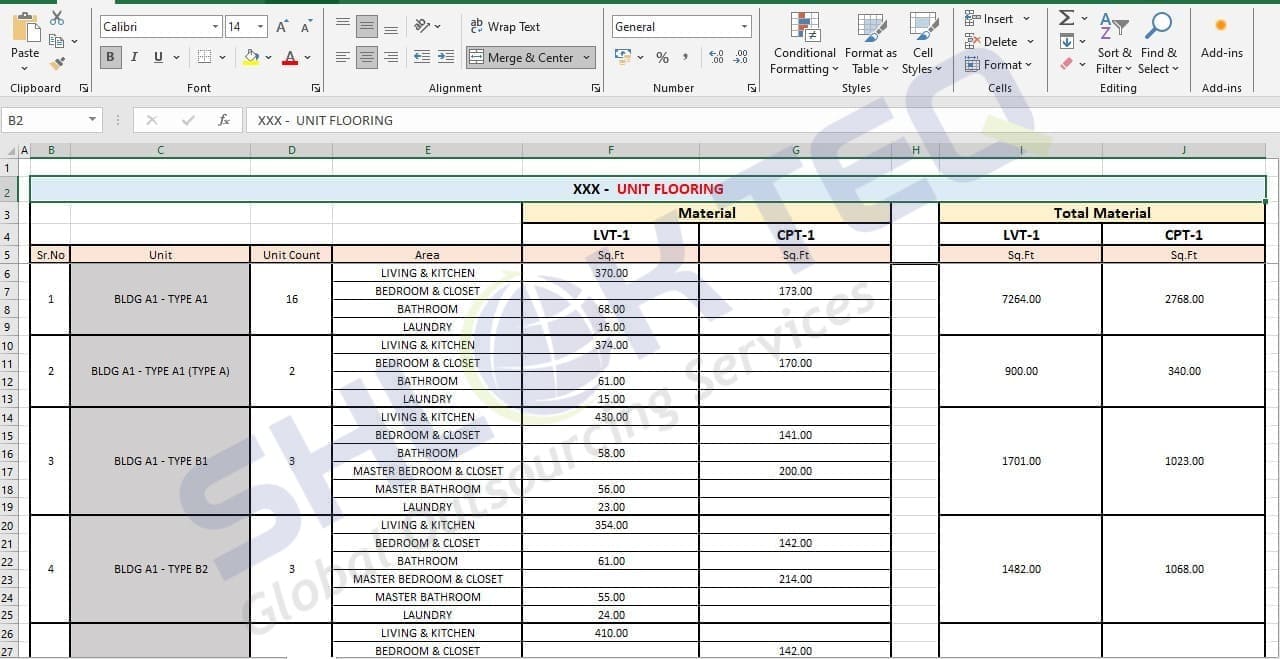Image resolution: width=1280 pixels, height=659 pixels.
Task: Open the Merge & Center dropdown arrow
Action: (586, 57)
